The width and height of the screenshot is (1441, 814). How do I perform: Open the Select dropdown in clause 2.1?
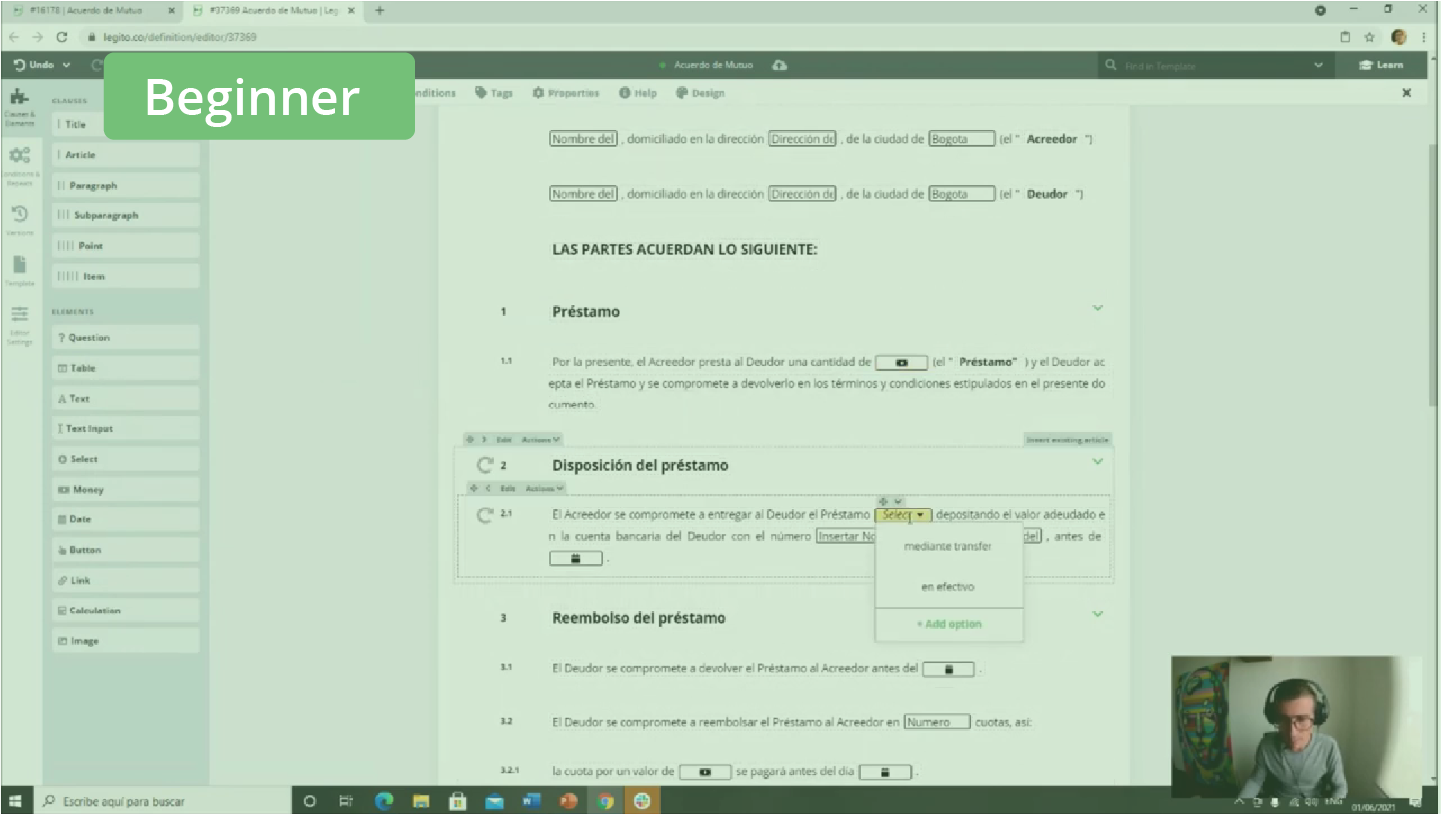(903, 514)
